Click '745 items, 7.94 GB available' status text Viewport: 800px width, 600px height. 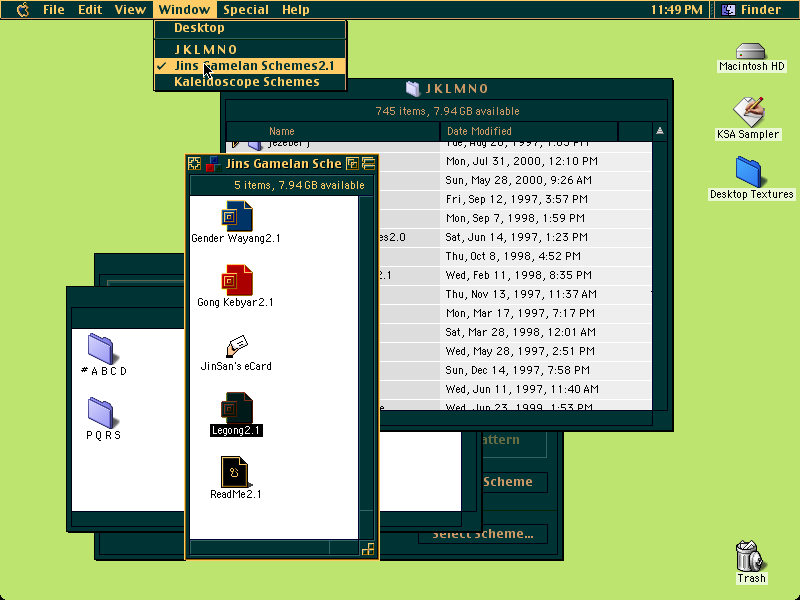coord(447,111)
